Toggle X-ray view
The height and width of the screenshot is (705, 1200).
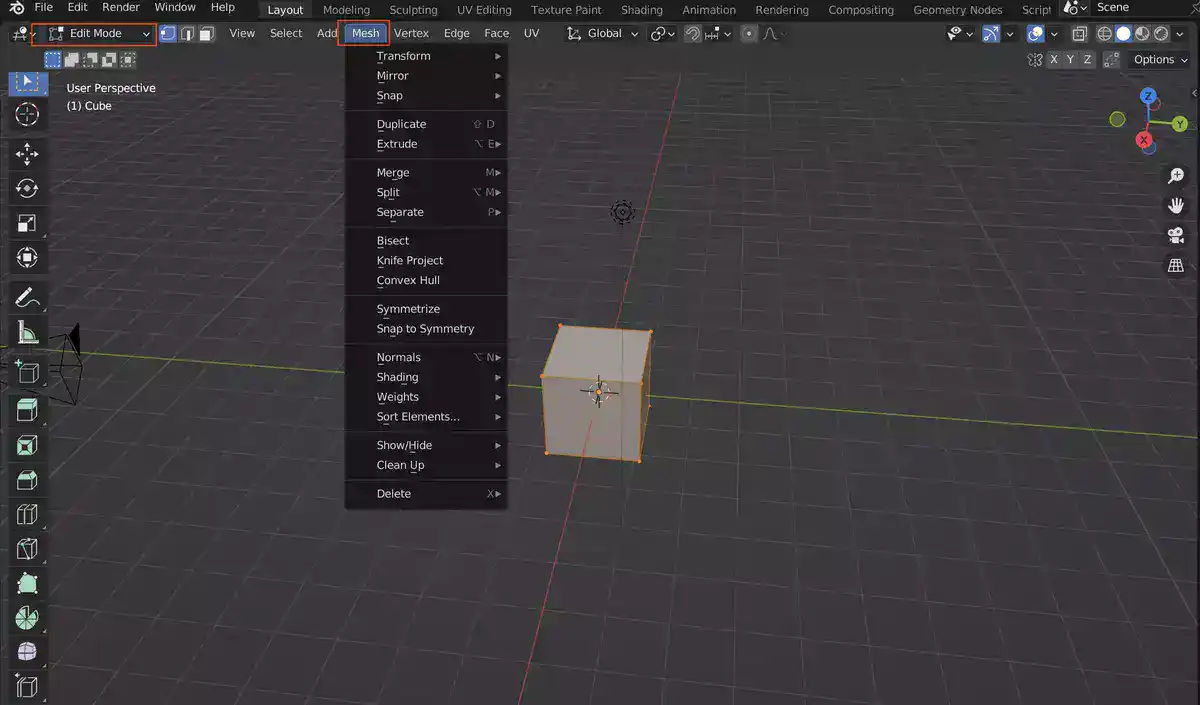pos(1080,33)
